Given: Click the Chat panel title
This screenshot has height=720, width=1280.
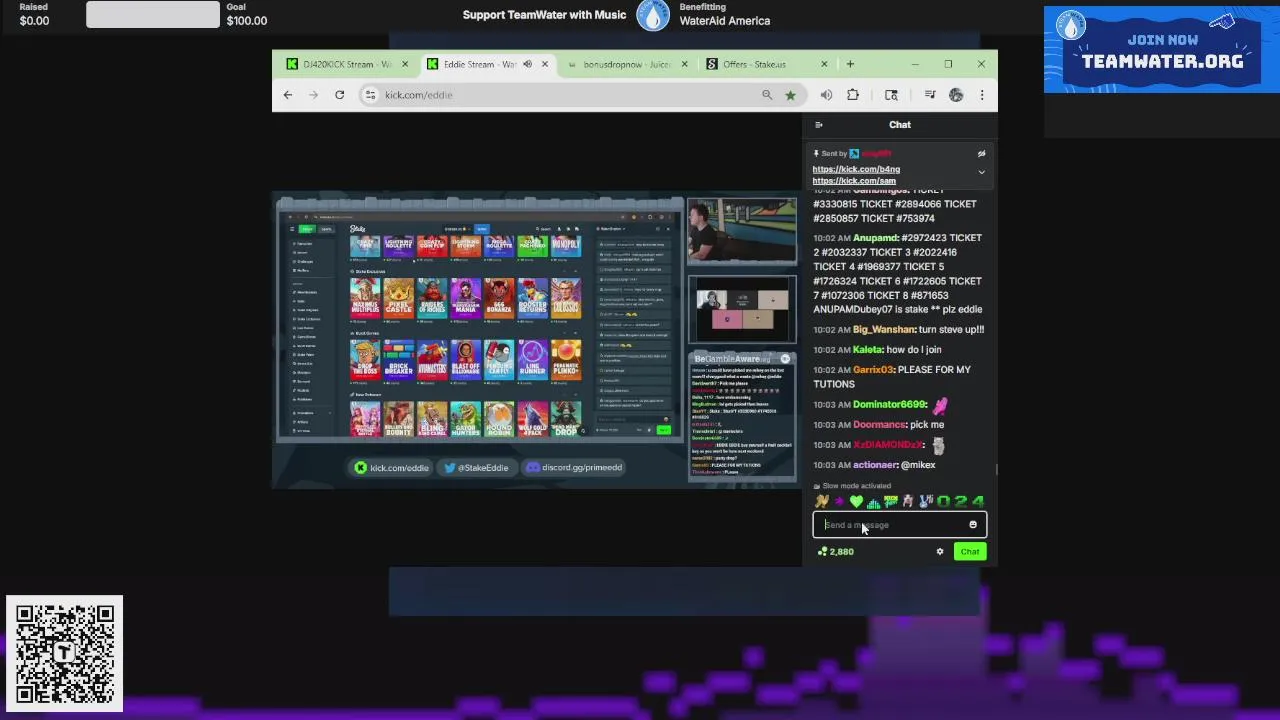Looking at the screenshot, I should 900,125.
